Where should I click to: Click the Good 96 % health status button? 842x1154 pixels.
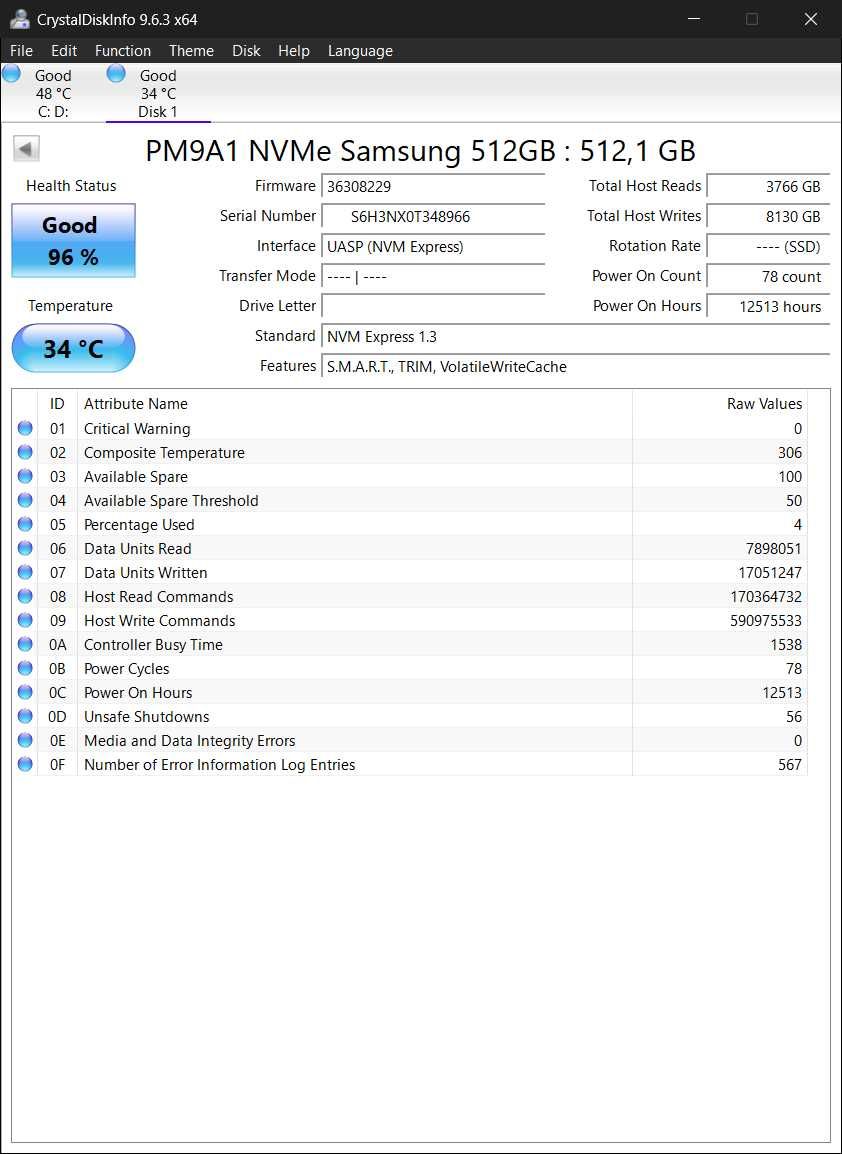(74, 241)
